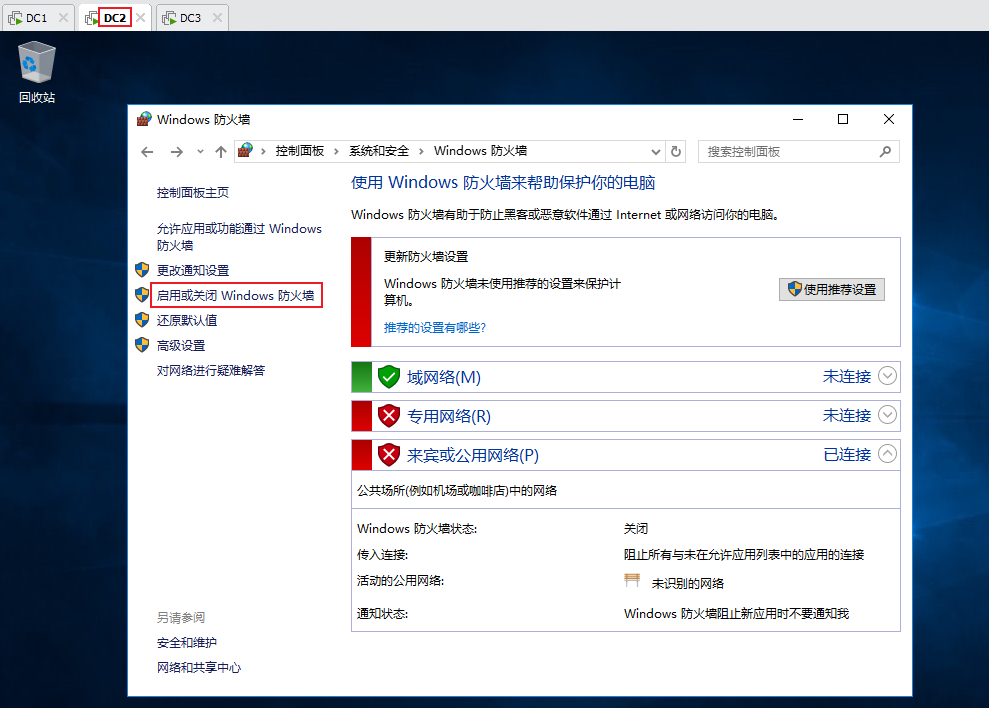Open 更改通知设置 link
The image size is (989, 708).
(x=192, y=270)
